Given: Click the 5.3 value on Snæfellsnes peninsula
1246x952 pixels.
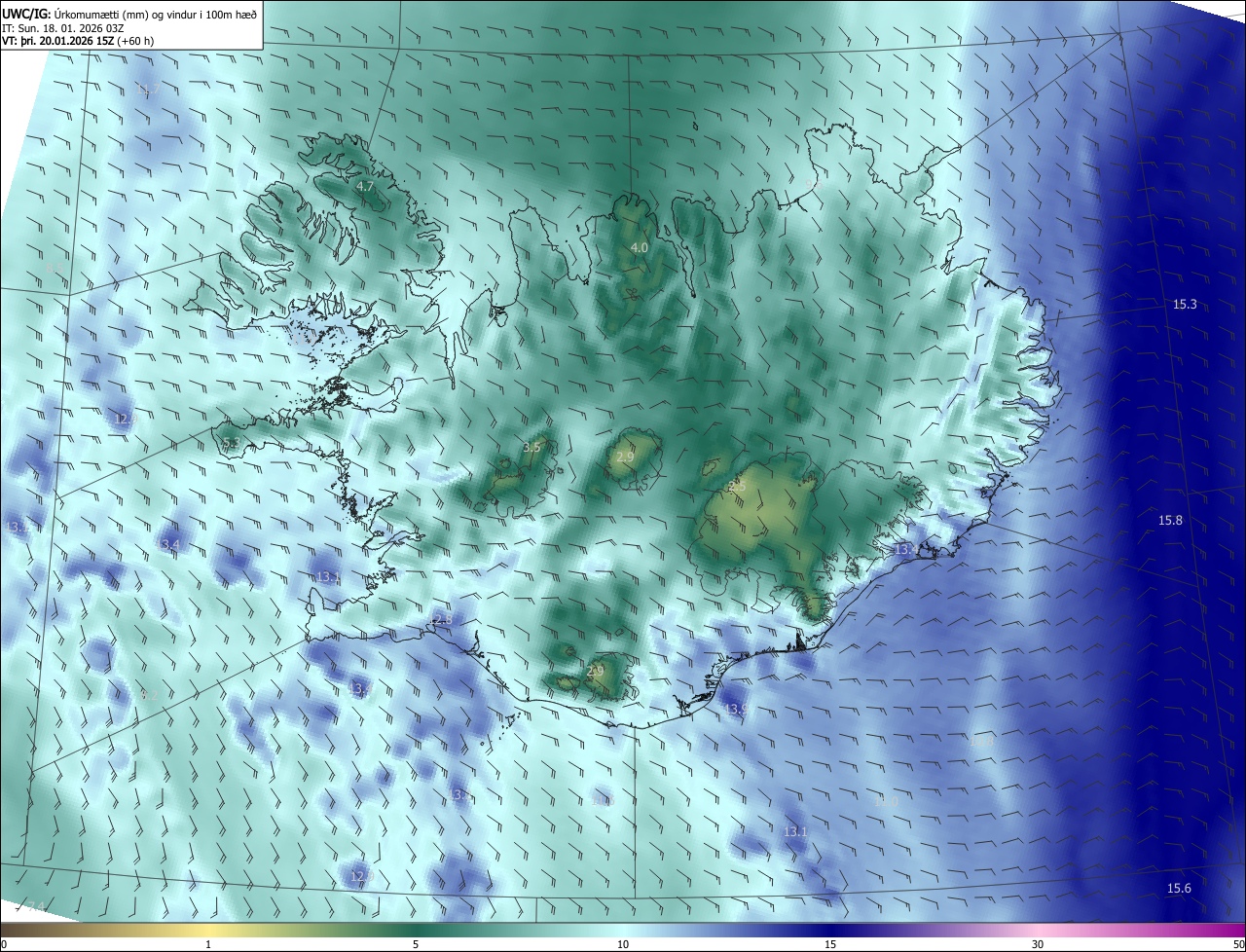Looking at the screenshot, I should pos(231,444).
